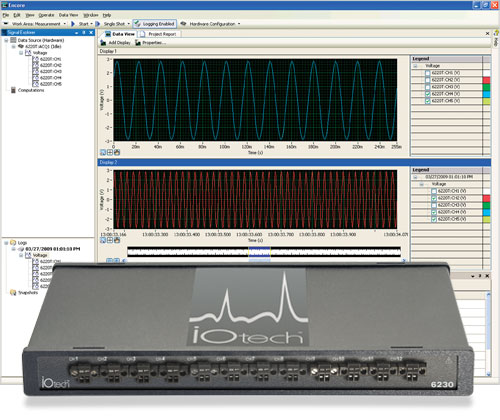
Task: Check 6220T CH1 in Display 2 legend
Action: pos(434,191)
